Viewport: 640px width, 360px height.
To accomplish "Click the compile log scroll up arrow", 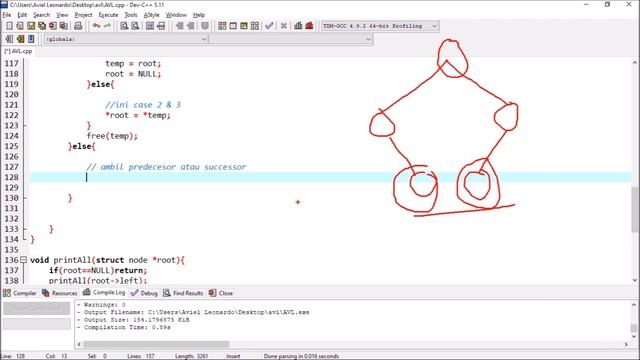I will (634, 304).
